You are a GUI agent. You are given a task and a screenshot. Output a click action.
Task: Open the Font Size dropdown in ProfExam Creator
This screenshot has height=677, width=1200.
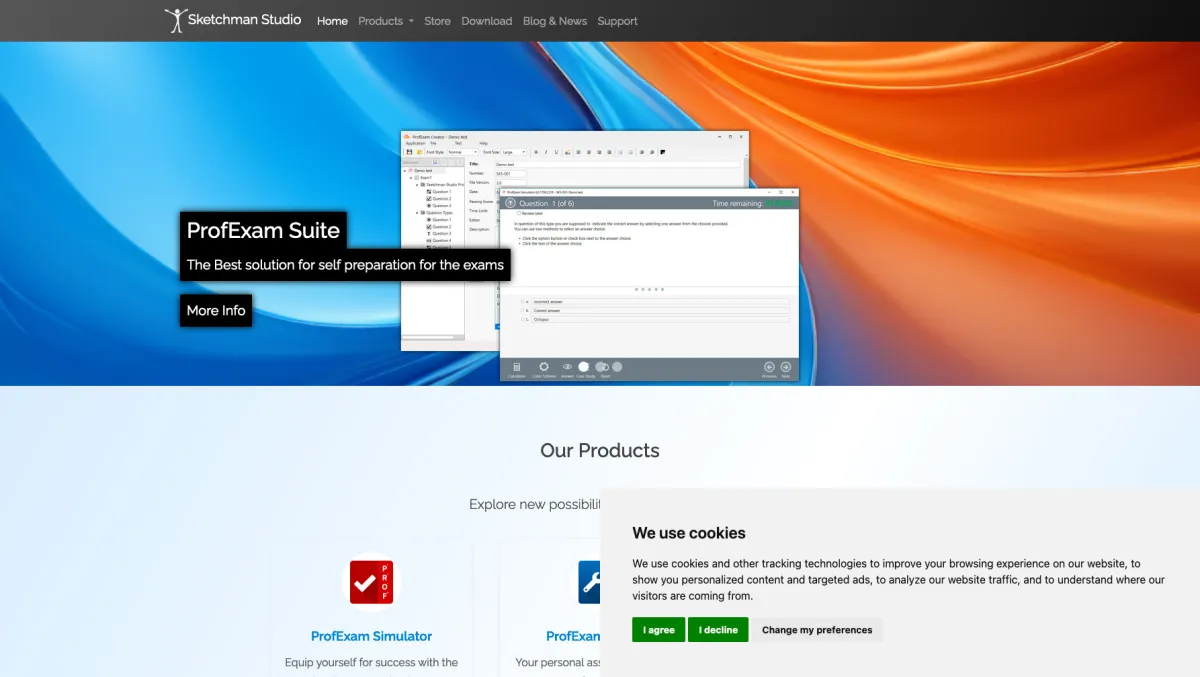(514, 152)
